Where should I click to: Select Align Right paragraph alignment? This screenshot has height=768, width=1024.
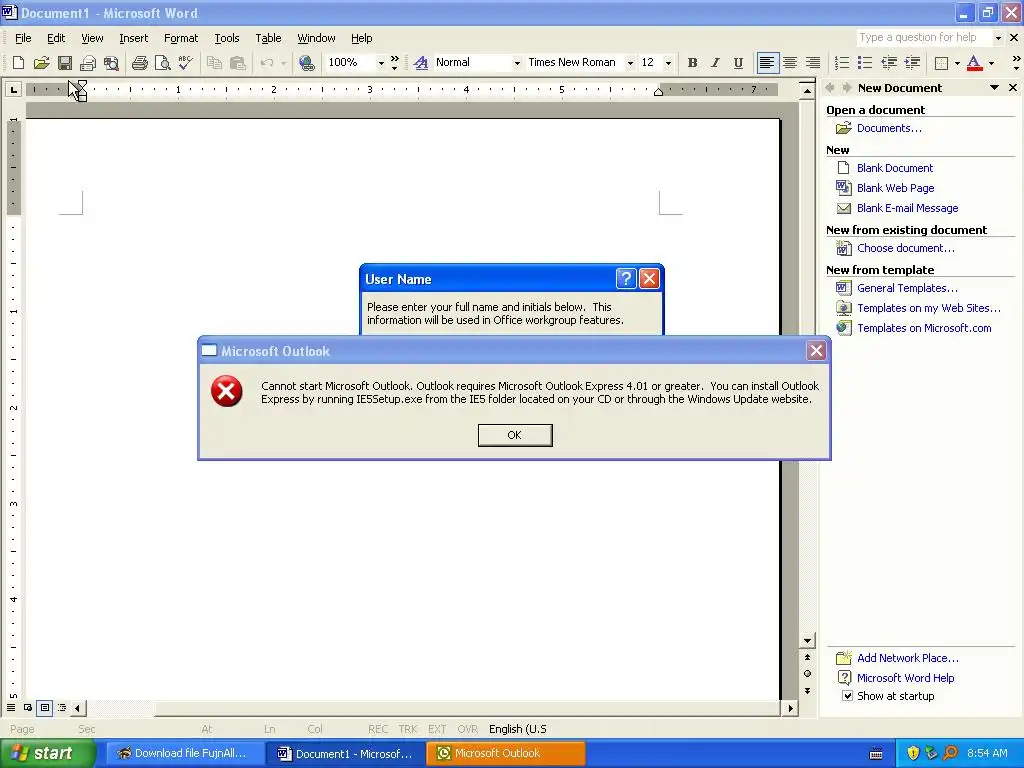[x=813, y=63]
